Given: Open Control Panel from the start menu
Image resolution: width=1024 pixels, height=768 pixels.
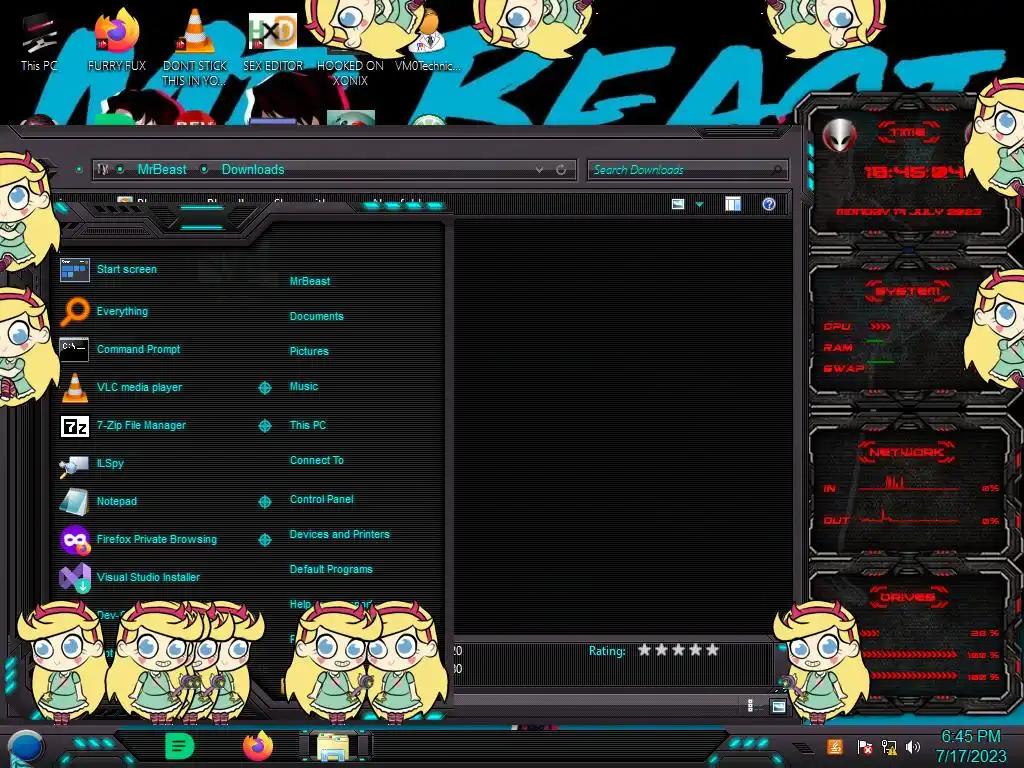Looking at the screenshot, I should (x=321, y=499).
